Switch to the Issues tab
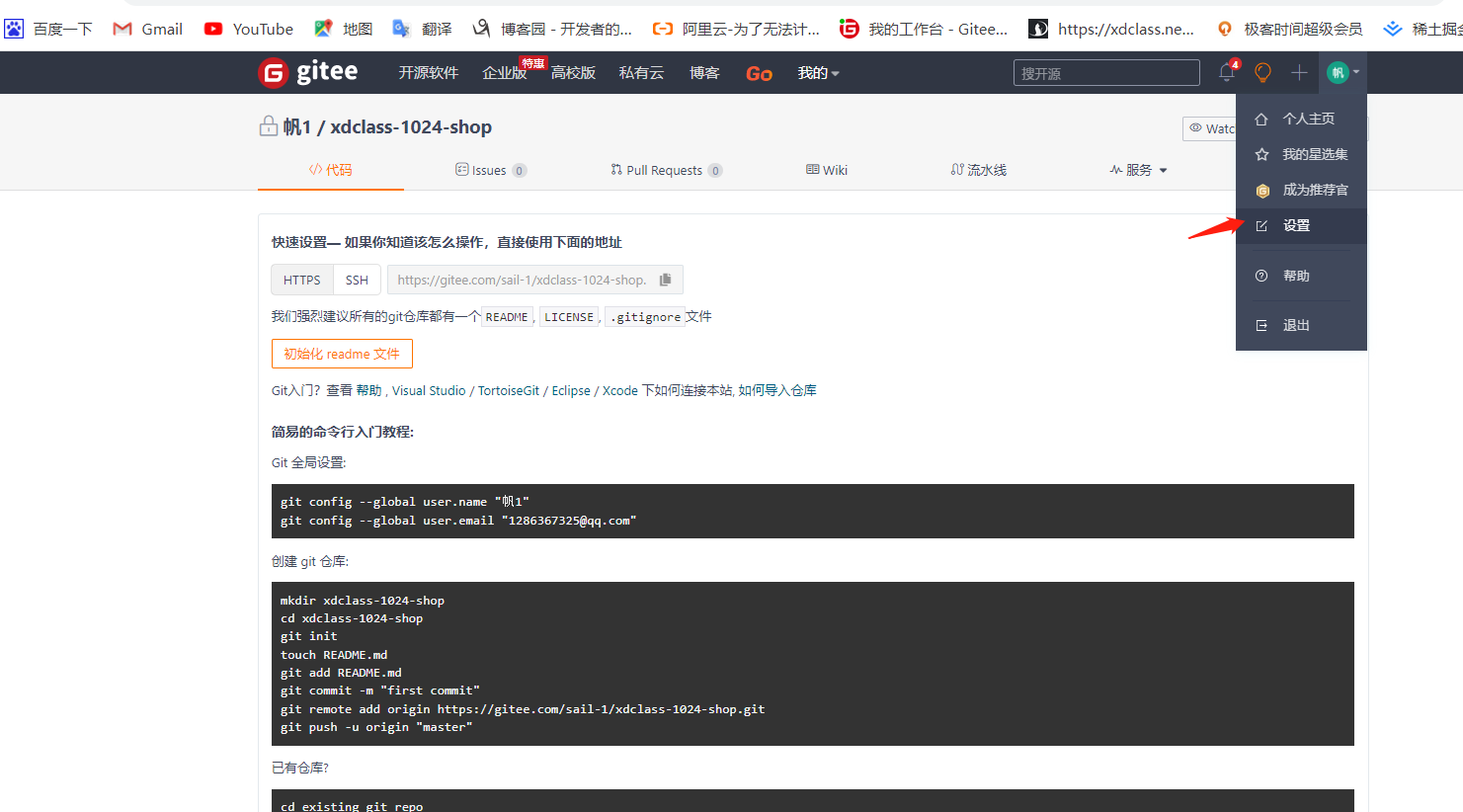1463x812 pixels. click(490, 170)
